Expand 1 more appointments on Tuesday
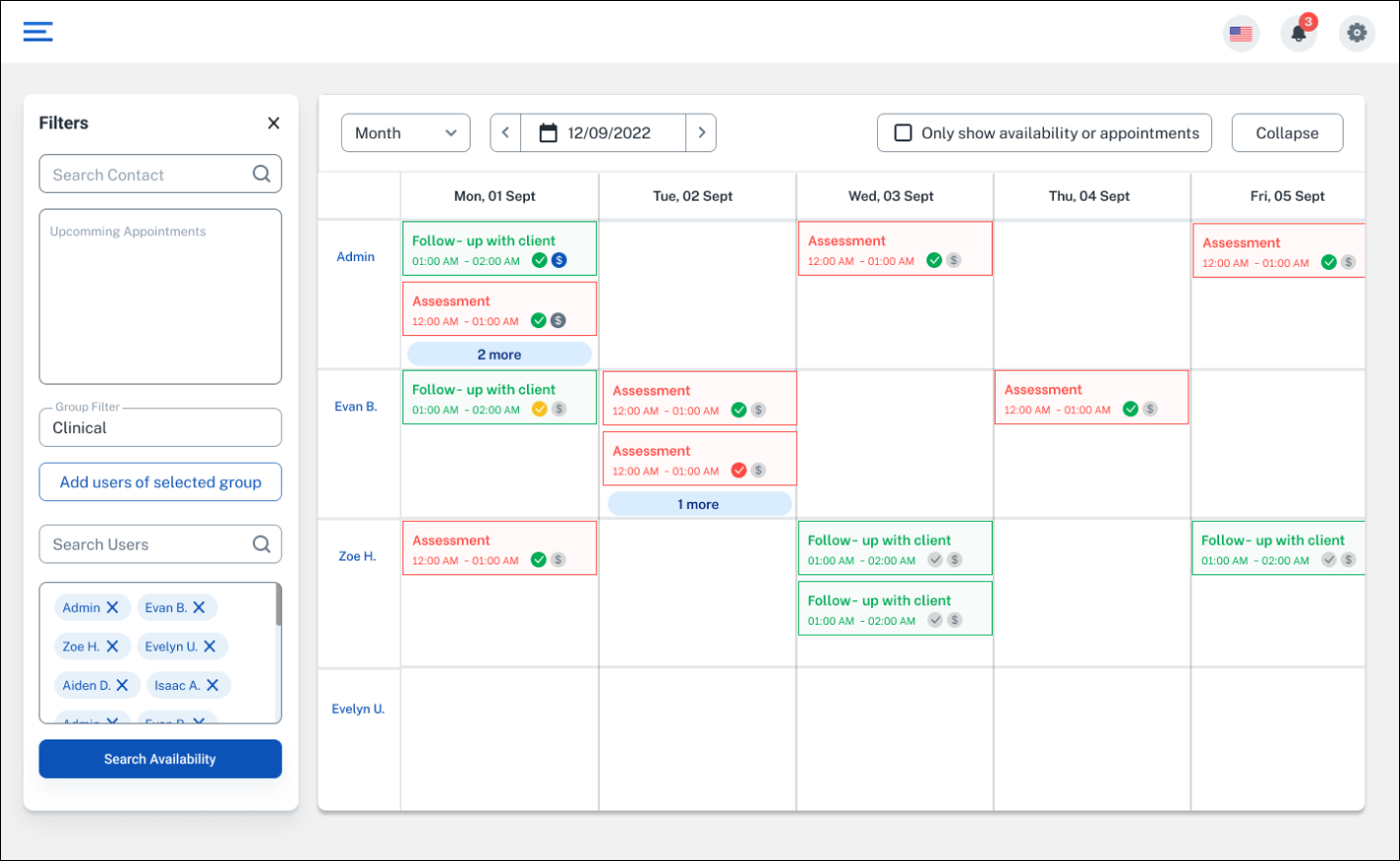This screenshot has width=1400, height=861. [699, 504]
